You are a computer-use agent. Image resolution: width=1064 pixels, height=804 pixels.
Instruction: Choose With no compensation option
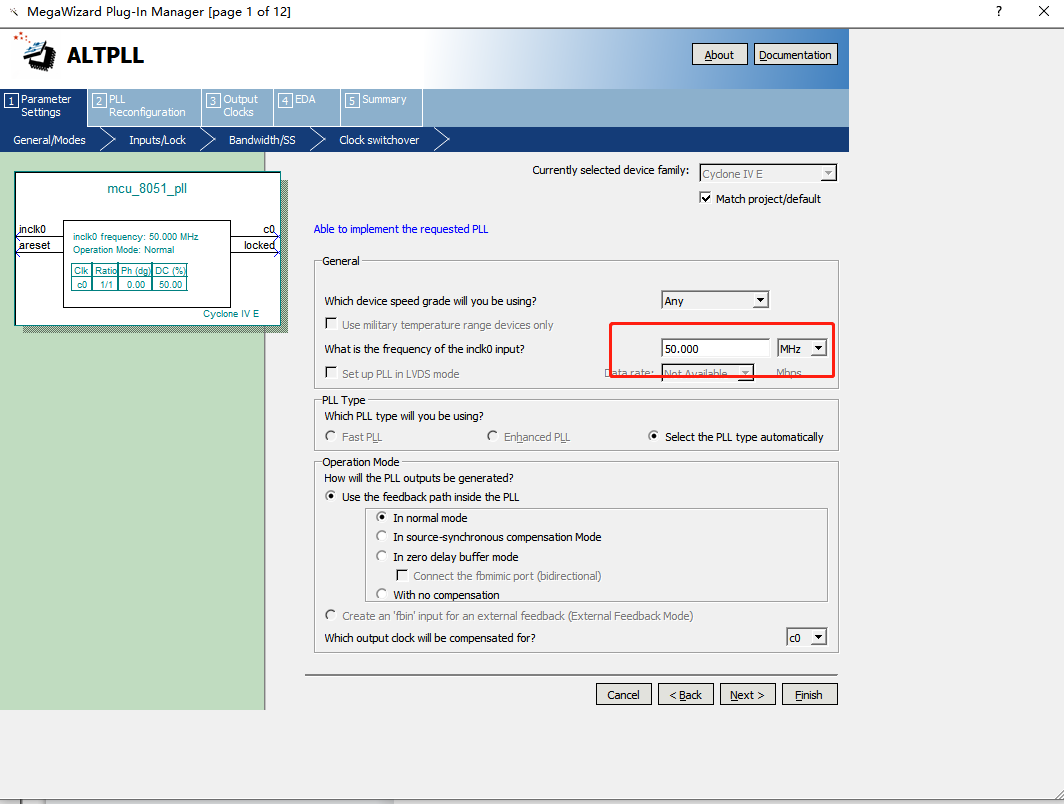coord(382,594)
